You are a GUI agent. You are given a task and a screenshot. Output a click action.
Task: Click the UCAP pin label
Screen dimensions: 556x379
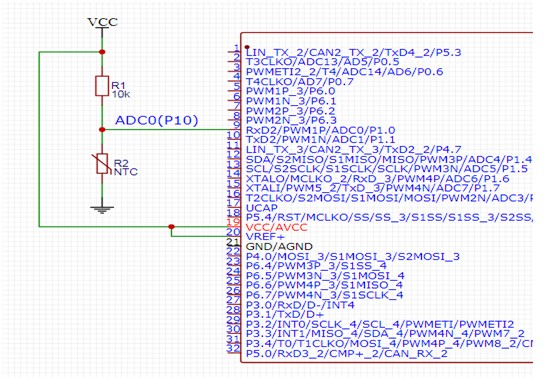pyautogui.click(x=262, y=208)
